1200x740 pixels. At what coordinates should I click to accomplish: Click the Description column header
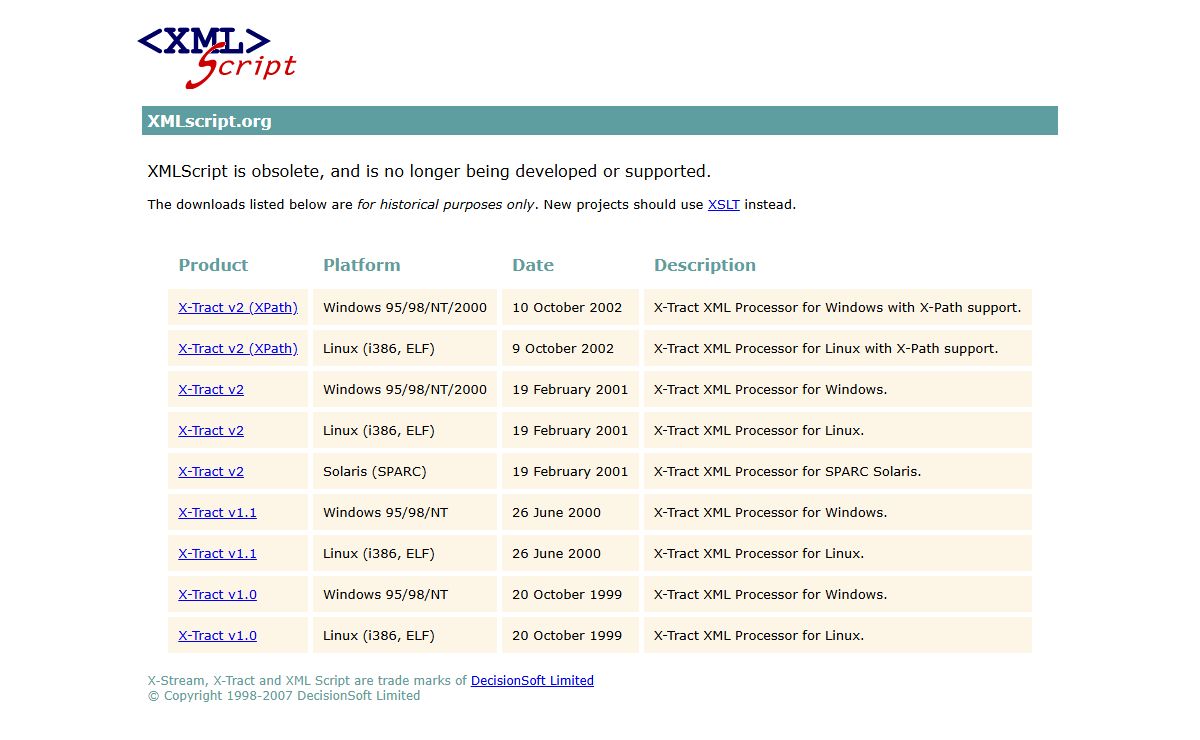click(705, 265)
